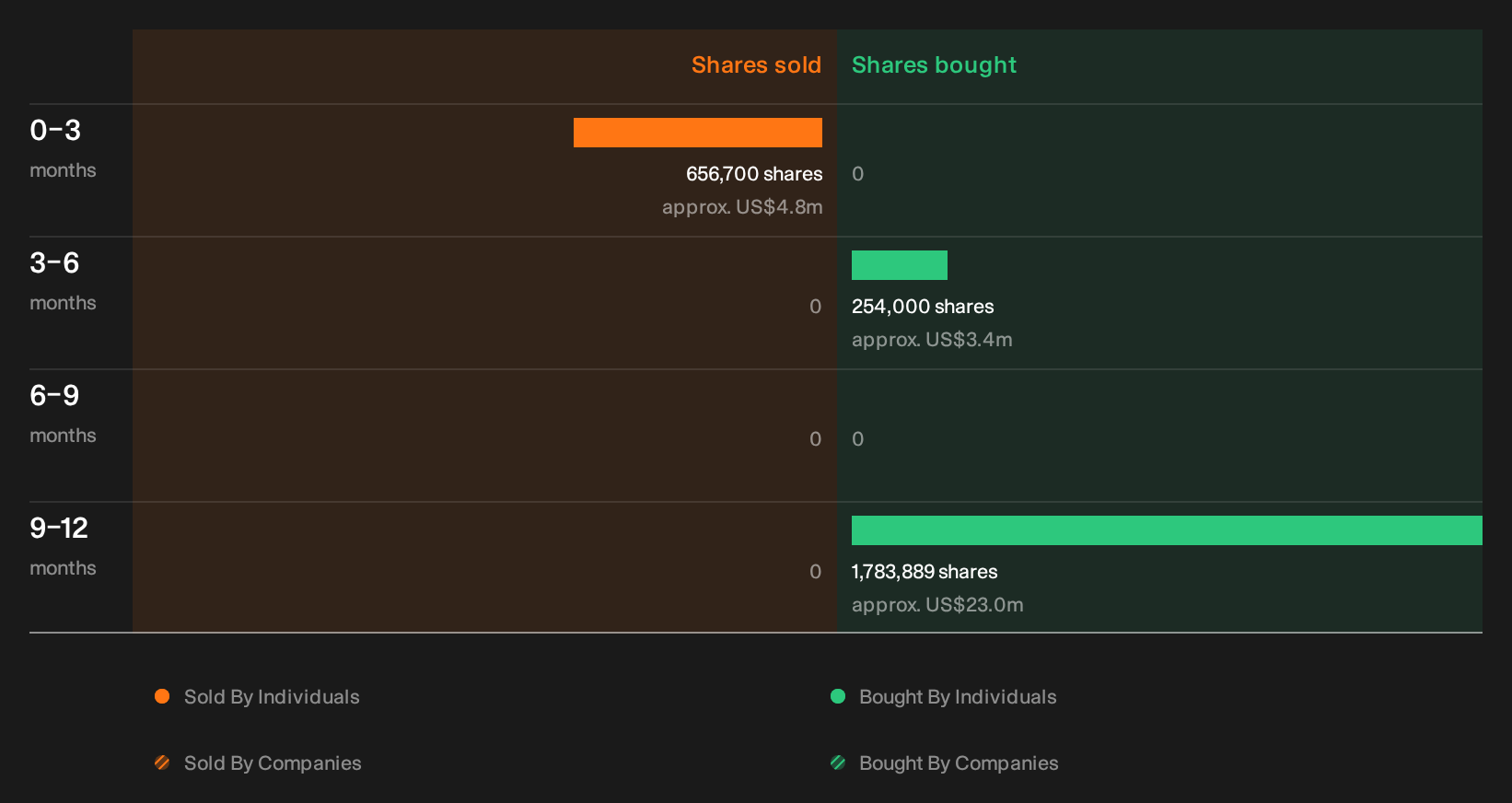1512x803 pixels.
Task: Select the orange 0-3 months shares sold bar
Action: click(698, 133)
